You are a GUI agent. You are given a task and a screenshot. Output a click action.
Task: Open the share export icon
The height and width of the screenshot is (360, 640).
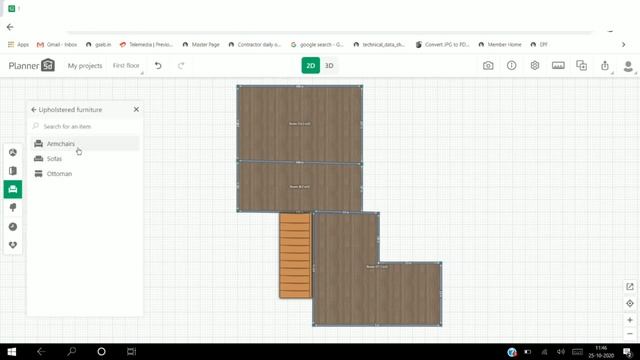pyautogui.click(x=605, y=65)
